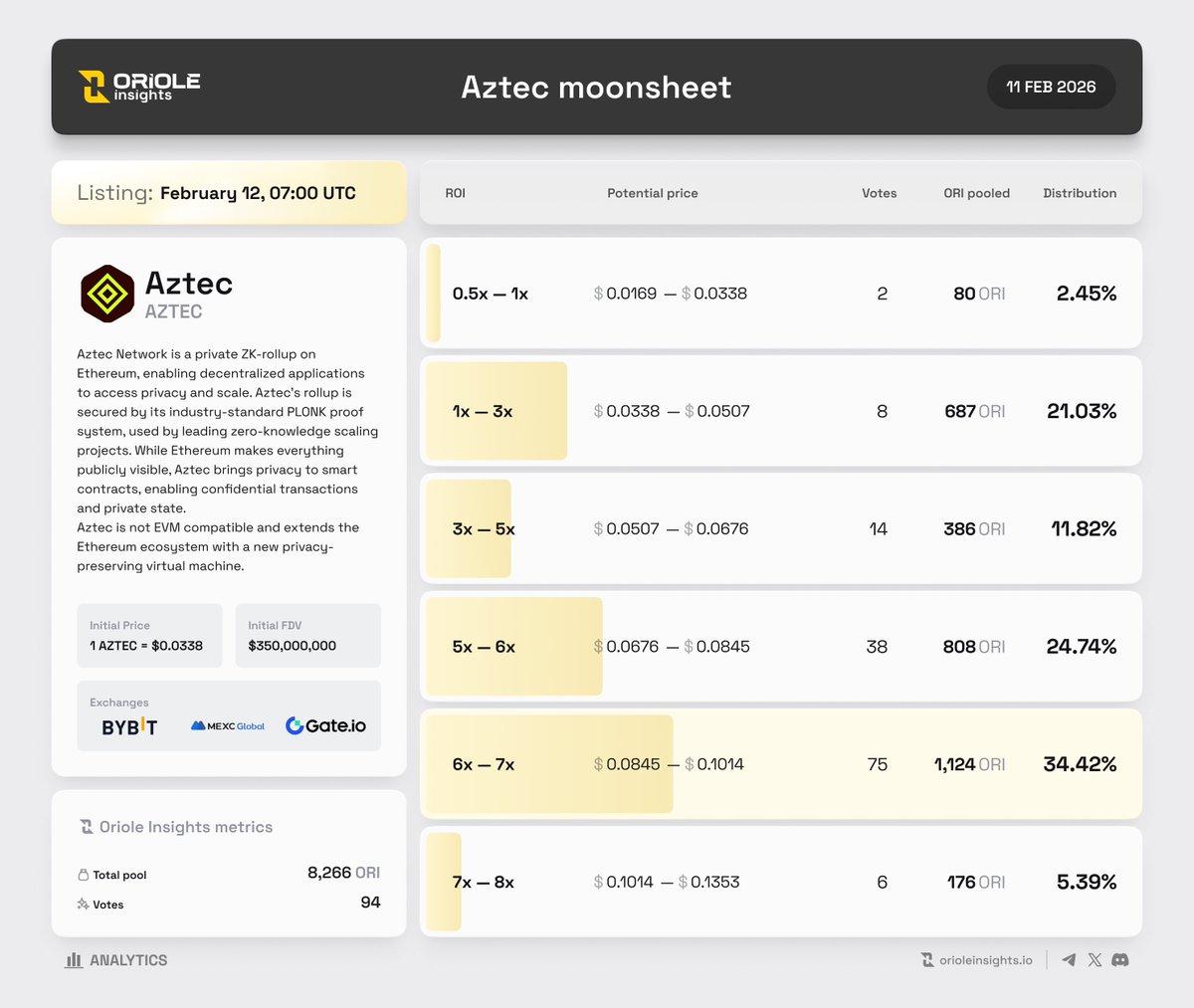Click the Distribution column header
The height and width of the screenshot is (1008, 1194).
click(x=1080, y=193)
